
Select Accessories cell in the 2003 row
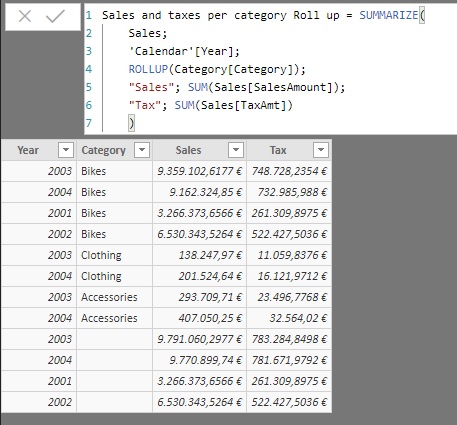click(114, 297)
